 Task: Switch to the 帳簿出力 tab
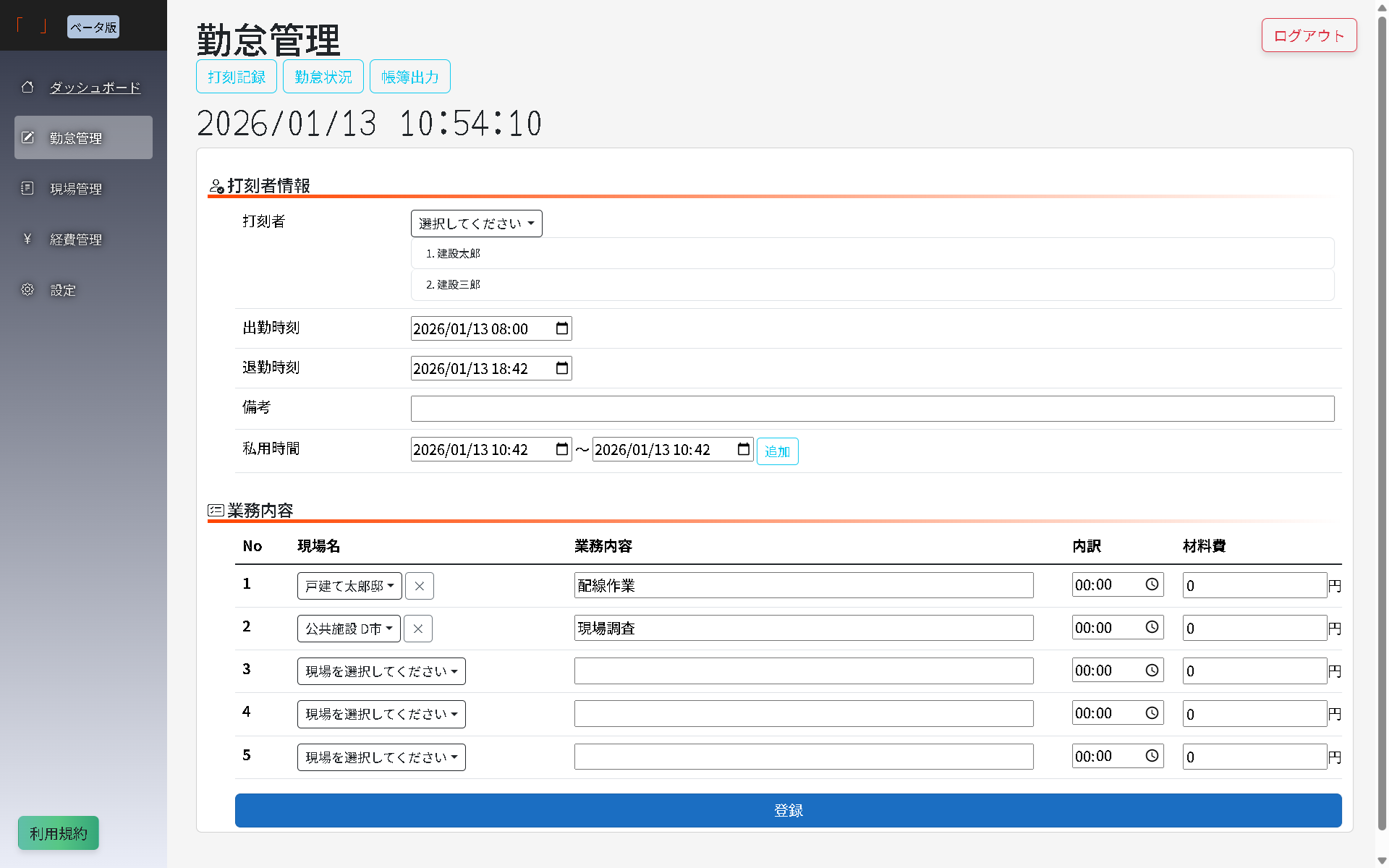tap(409, 76)
